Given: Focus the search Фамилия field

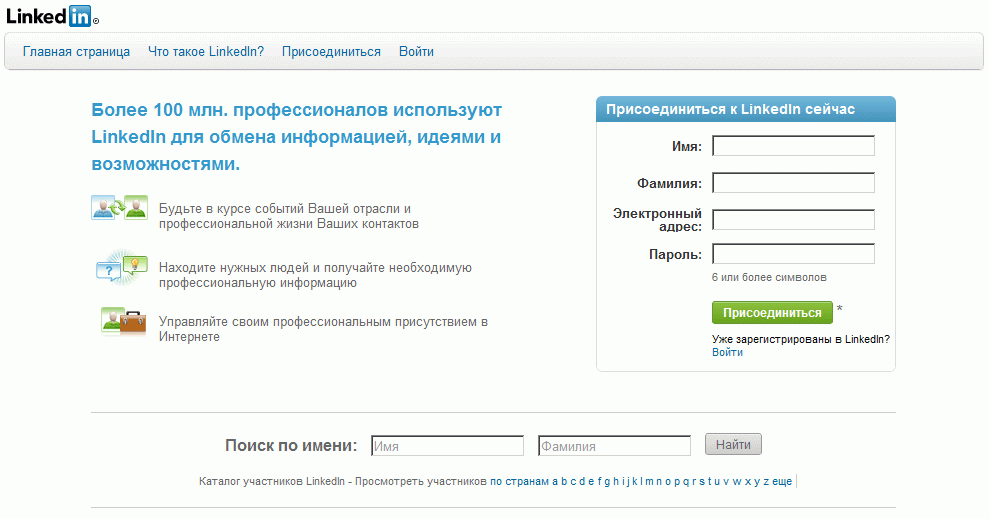Looking at the screenshot, I should 614,446.
